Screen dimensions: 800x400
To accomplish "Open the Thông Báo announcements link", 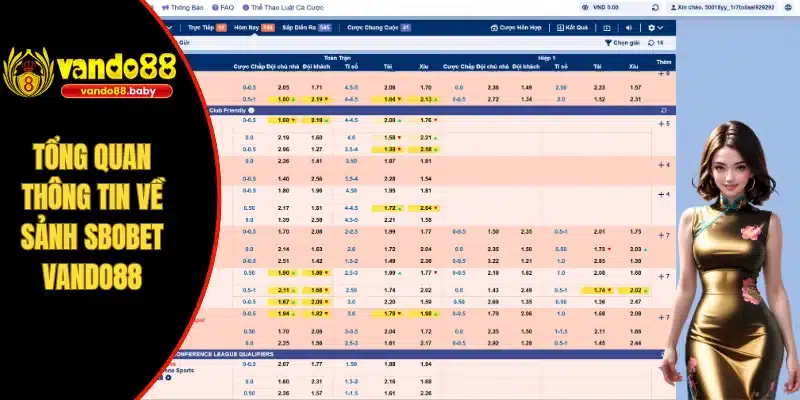I will [x=183, y=8].
